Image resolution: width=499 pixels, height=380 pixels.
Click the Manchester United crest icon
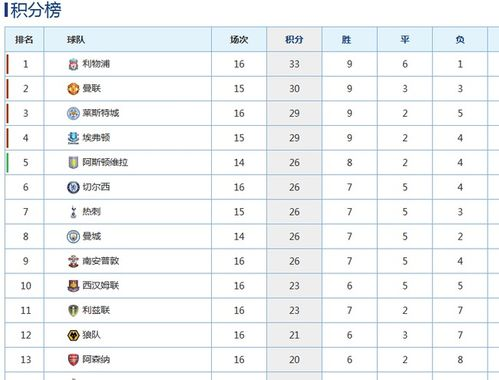[x=73, y=89]
